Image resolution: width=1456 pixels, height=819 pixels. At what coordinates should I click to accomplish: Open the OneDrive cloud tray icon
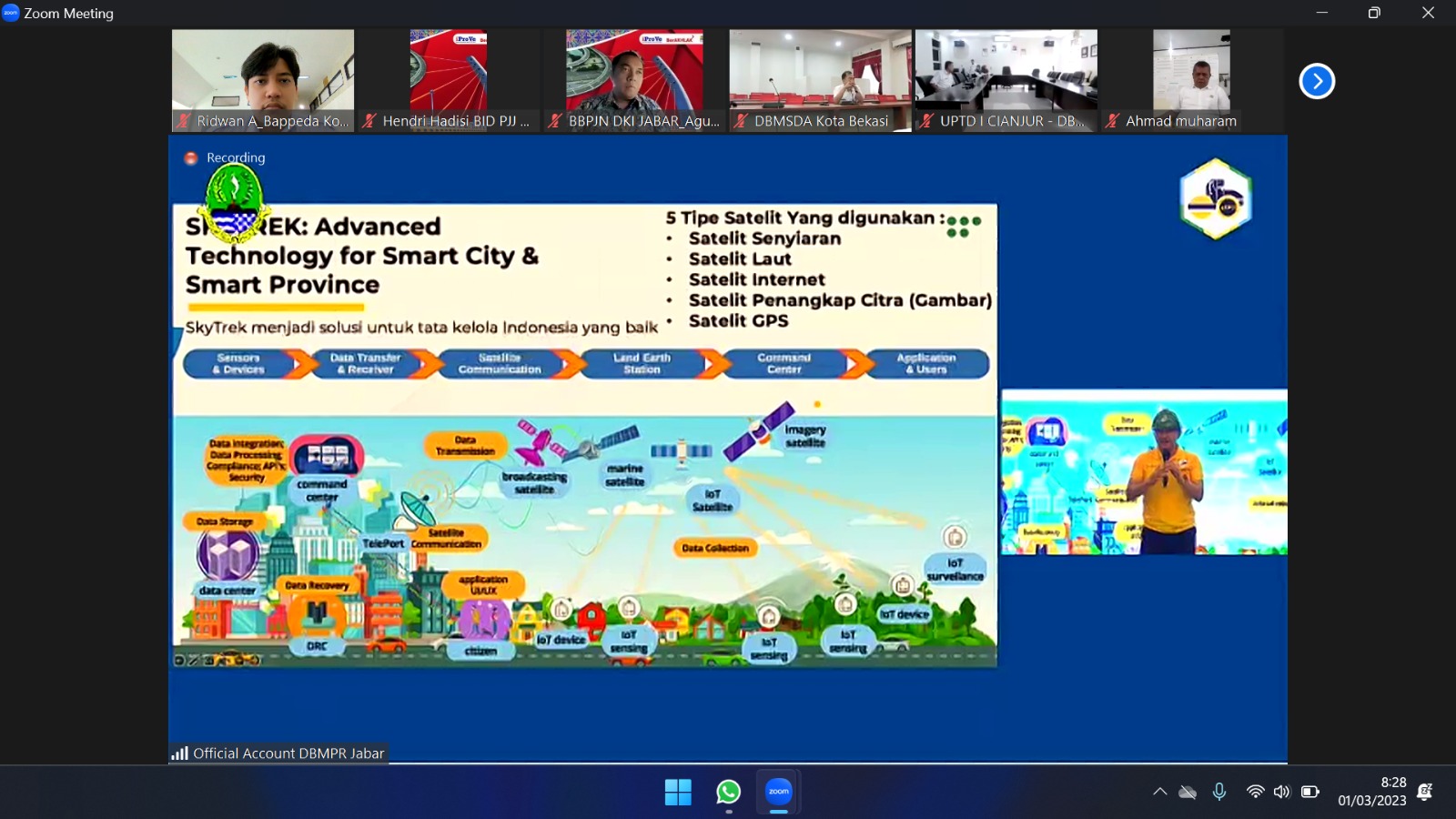(1188, 793)
